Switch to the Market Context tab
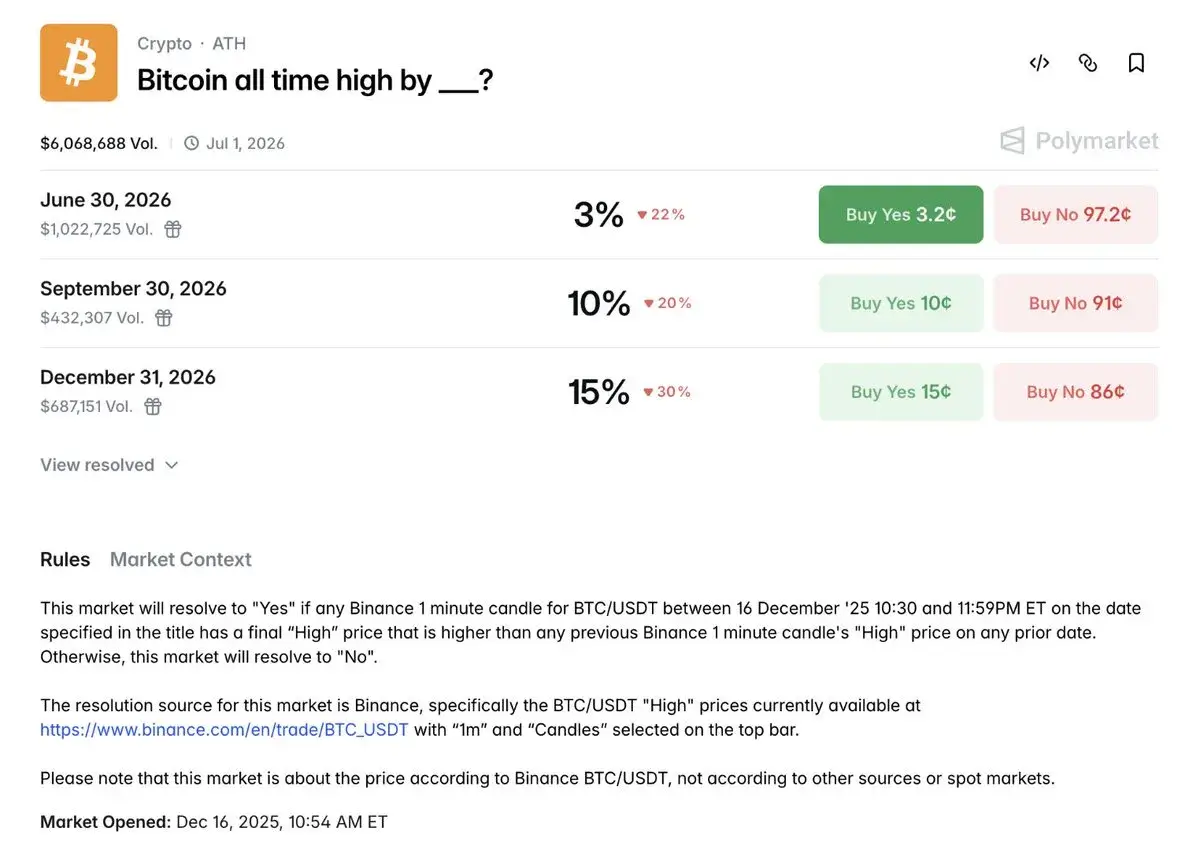This screenshot has height=868, width=1200. pyautogui.click(x=180, y=559)
